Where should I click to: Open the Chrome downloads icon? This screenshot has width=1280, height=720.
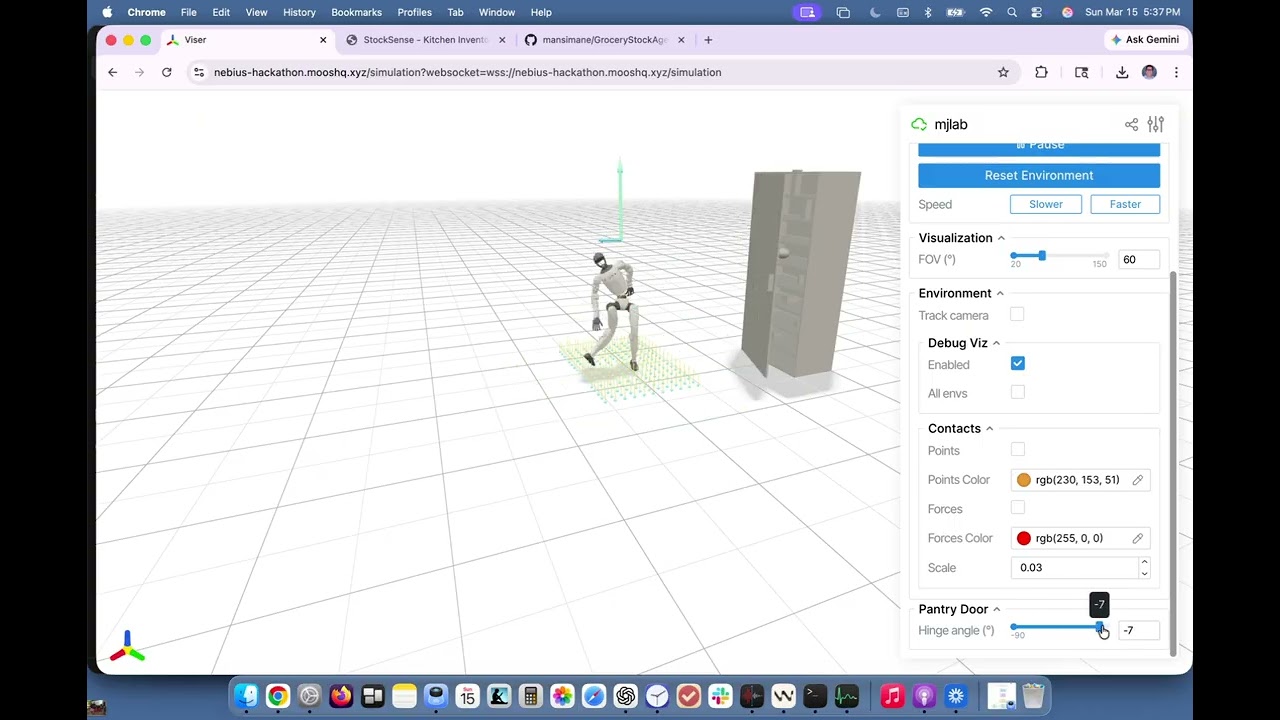1122,72
